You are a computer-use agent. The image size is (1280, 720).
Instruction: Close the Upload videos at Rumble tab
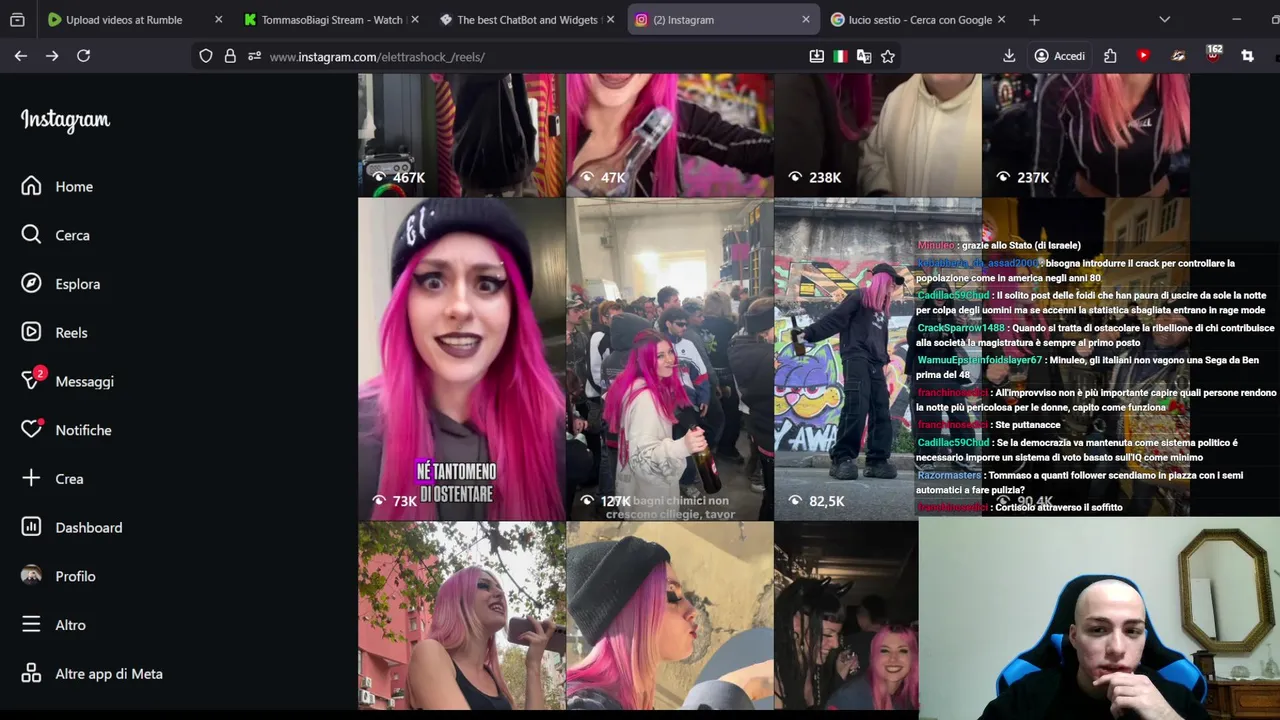click(x=218, y=20)
